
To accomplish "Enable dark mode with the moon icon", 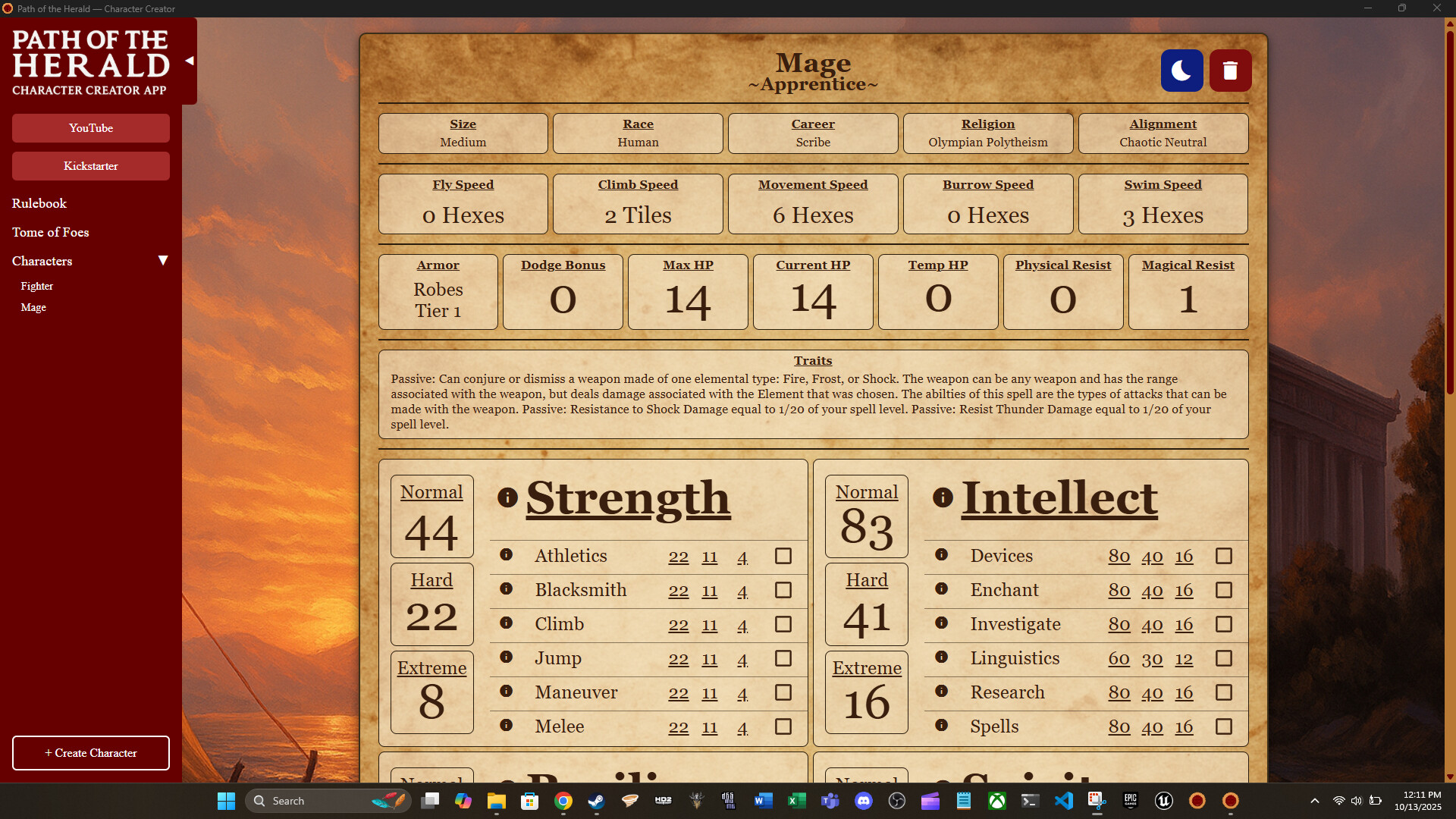I will 1181,70.
